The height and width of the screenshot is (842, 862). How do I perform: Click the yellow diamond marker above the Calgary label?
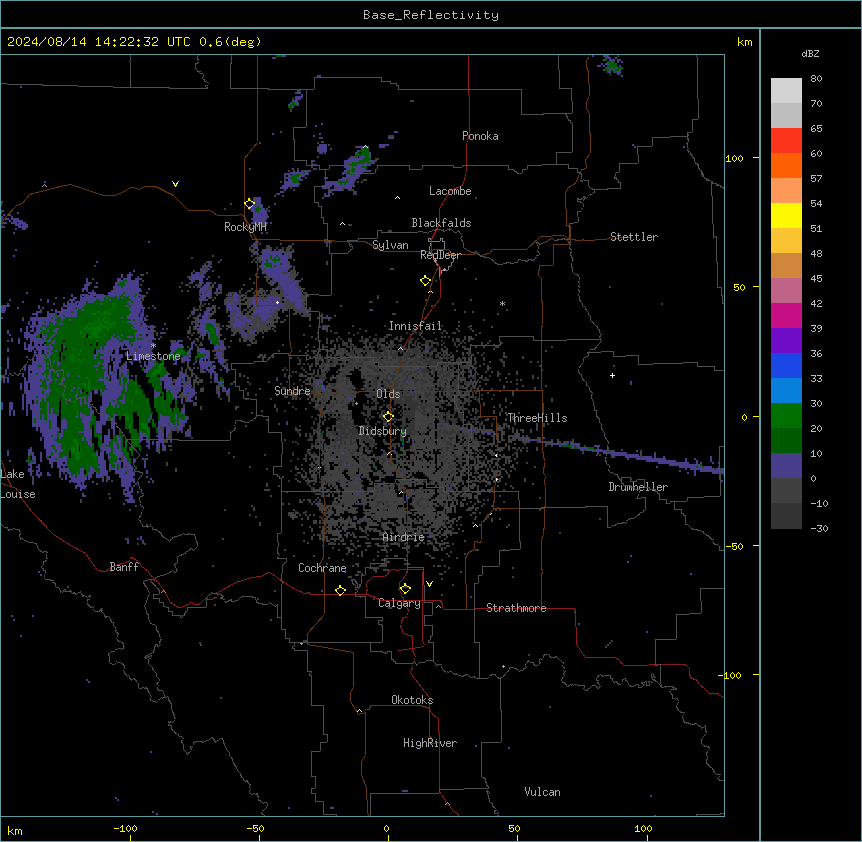coord(405,589)
